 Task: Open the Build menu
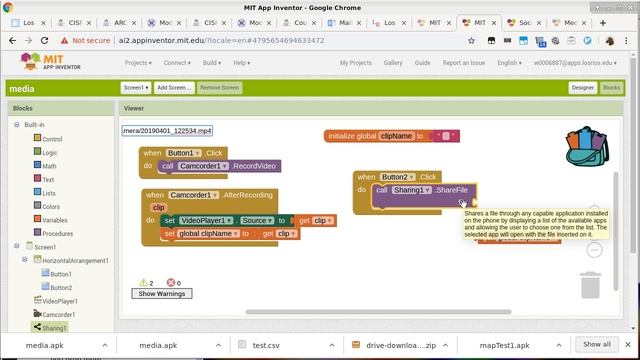(211, 63)
